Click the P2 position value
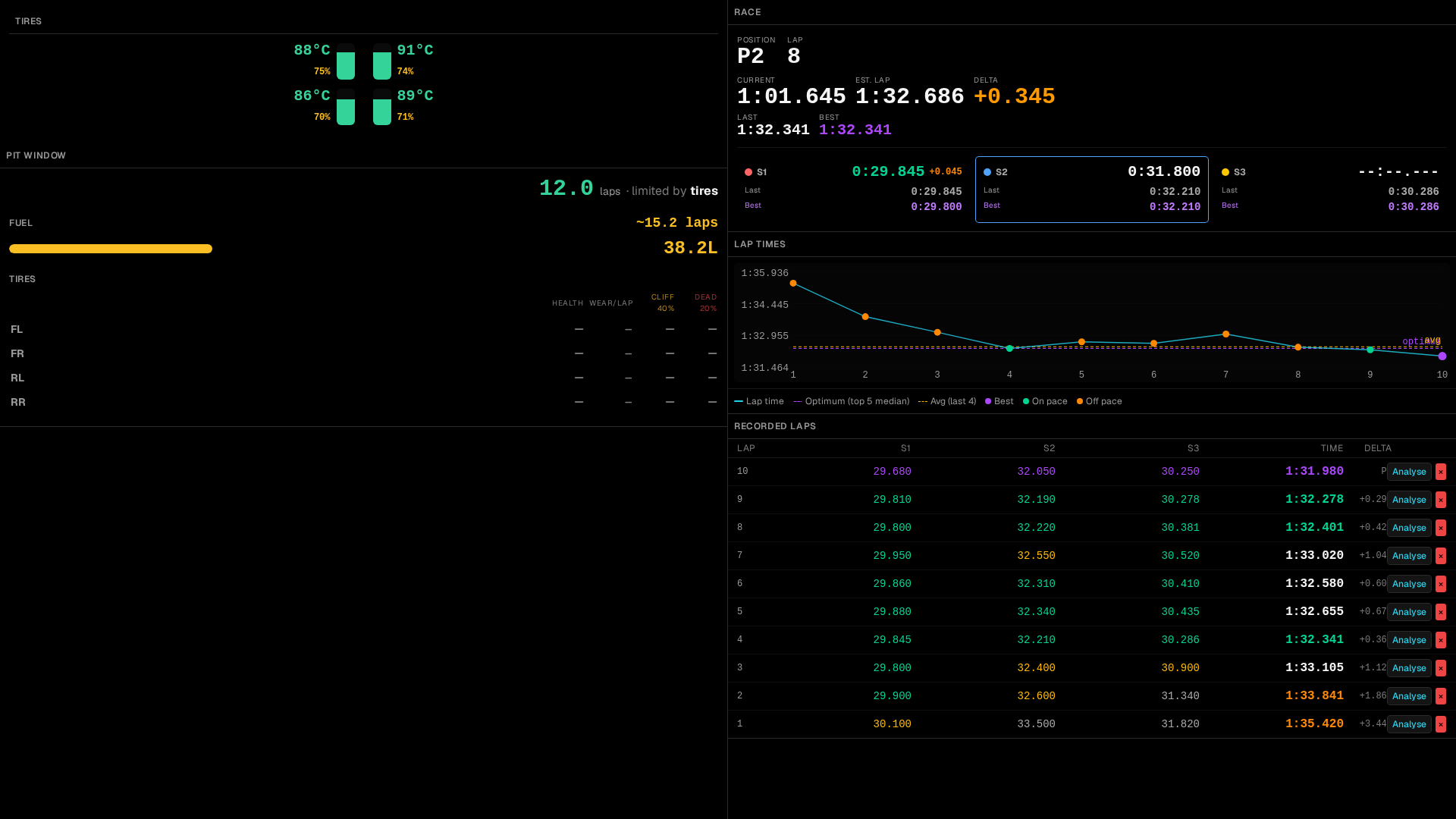Viewport: 1456px width, 819px height. tap(751, 56)
